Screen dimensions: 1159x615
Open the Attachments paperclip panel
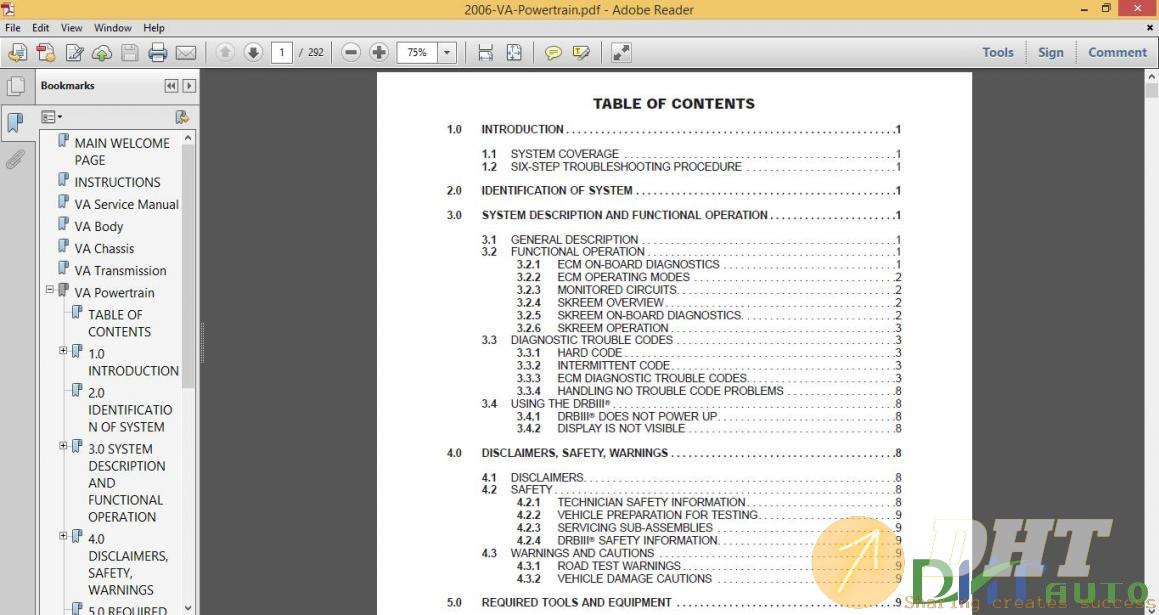coord(16,158)
